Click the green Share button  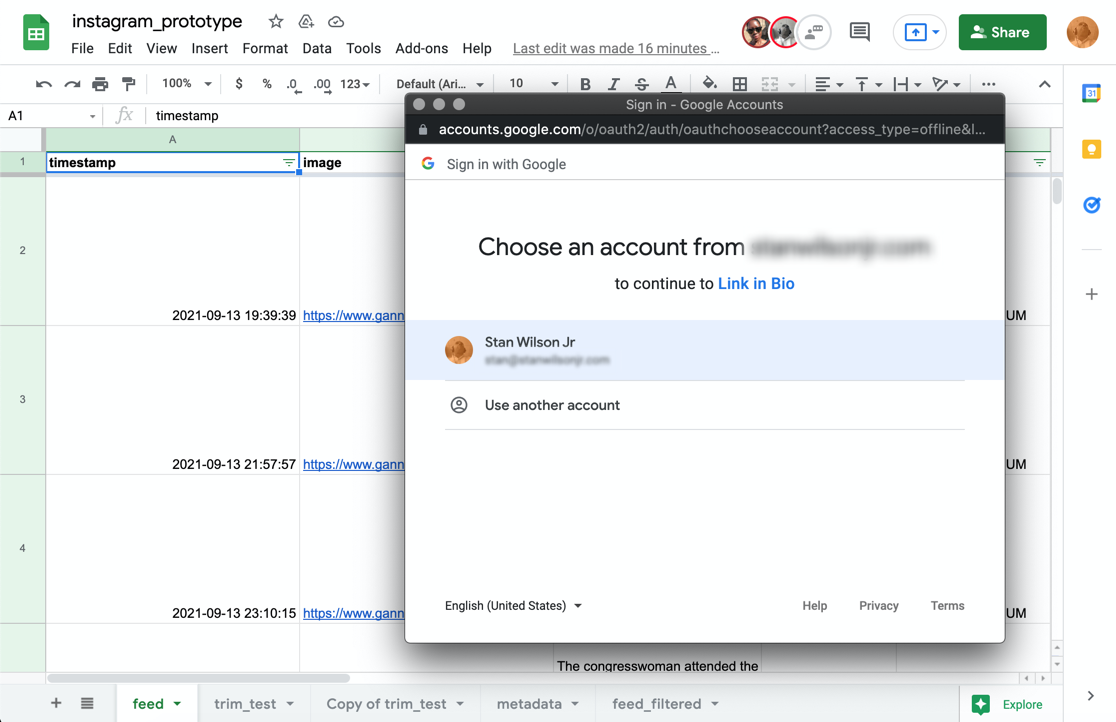(x=1002, y=32)
